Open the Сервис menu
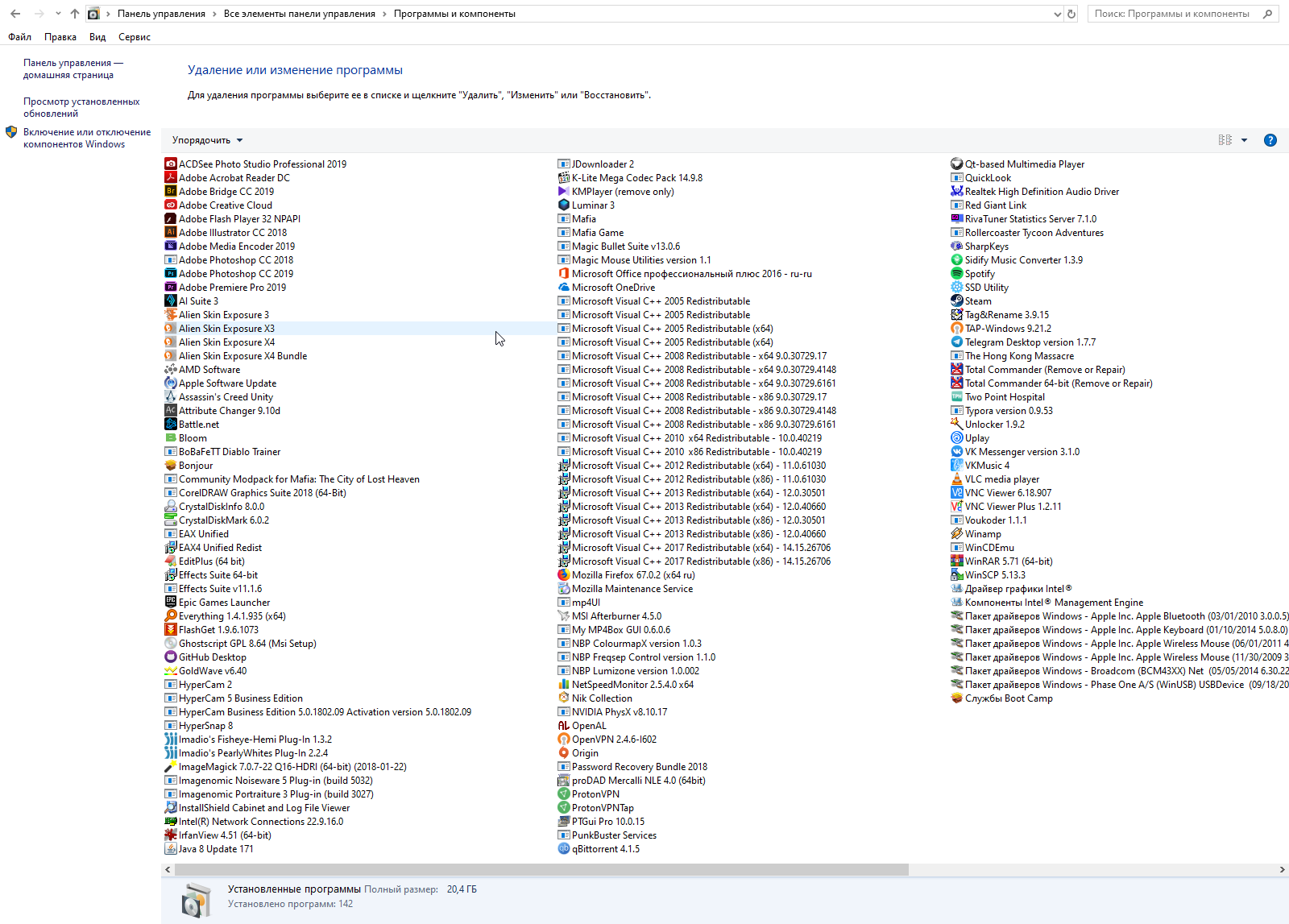Viewport: 1289px width, 924px height. [135, 37]
